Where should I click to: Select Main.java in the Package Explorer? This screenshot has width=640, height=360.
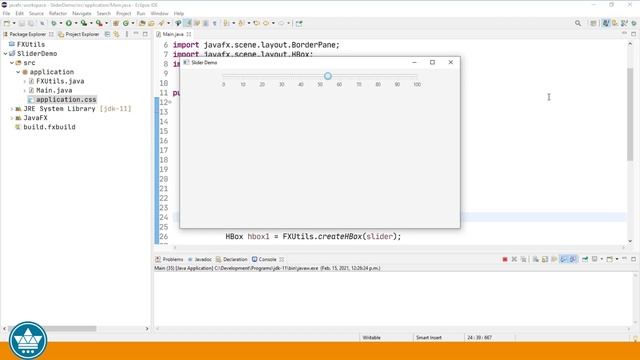pyautogui.click(x=54, y=90)
